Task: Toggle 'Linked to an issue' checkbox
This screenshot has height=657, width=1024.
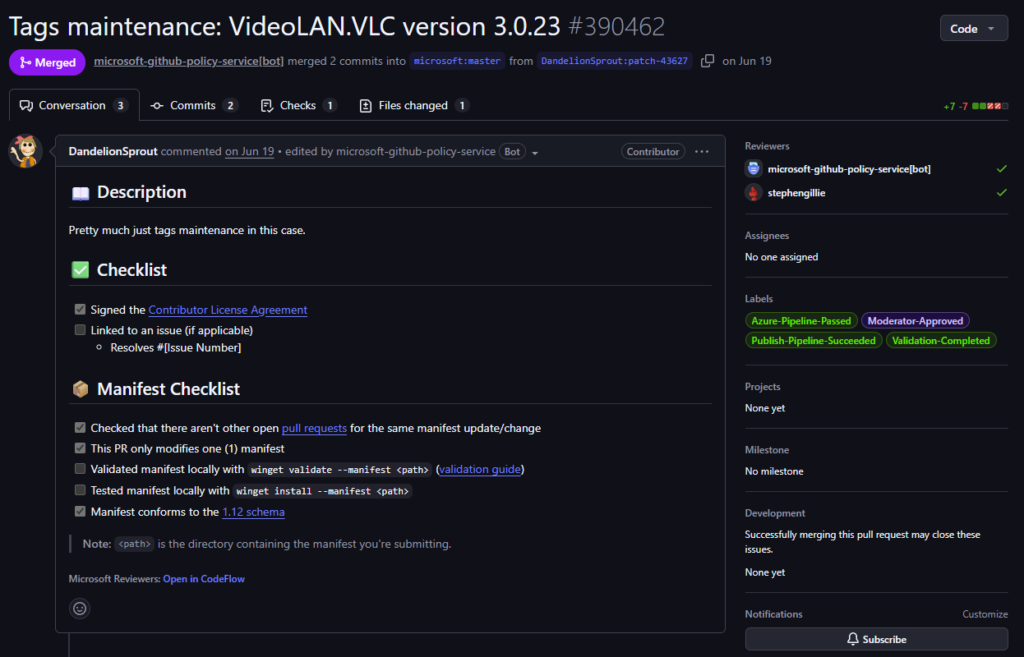Action: 80,330
